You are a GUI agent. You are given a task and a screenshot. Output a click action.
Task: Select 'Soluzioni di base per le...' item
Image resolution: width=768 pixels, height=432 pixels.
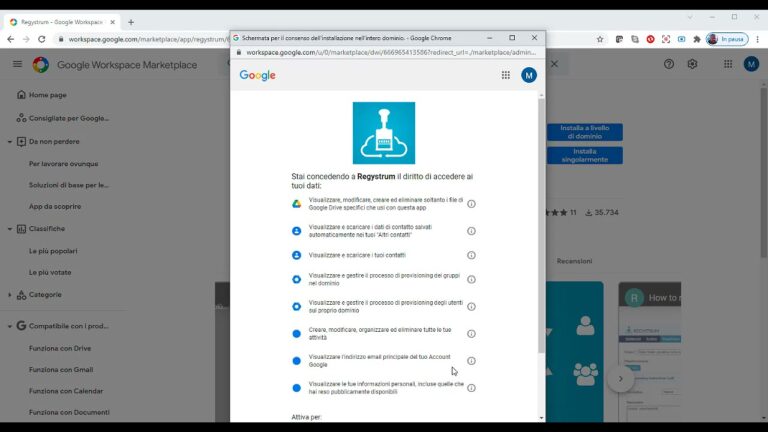69,185
